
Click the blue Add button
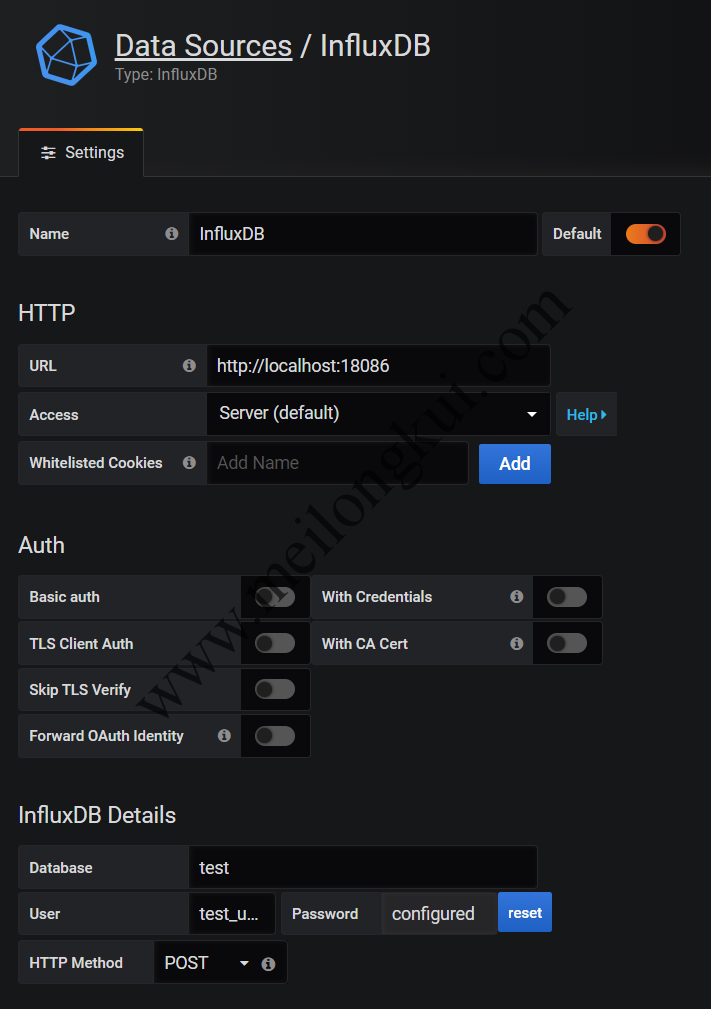515,463
